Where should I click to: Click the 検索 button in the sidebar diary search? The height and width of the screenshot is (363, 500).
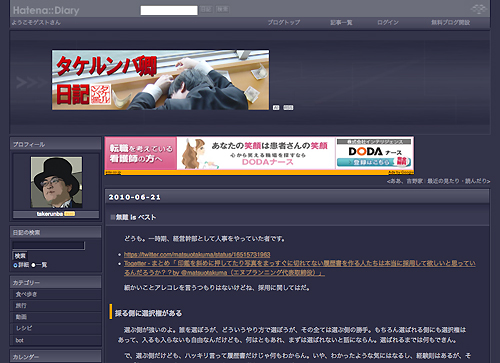[20, 256]
